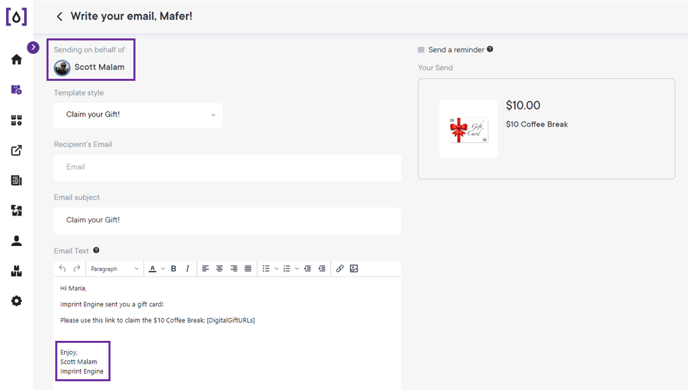Center align the email text
688x390 pixels.
click(x=219, y=268)
